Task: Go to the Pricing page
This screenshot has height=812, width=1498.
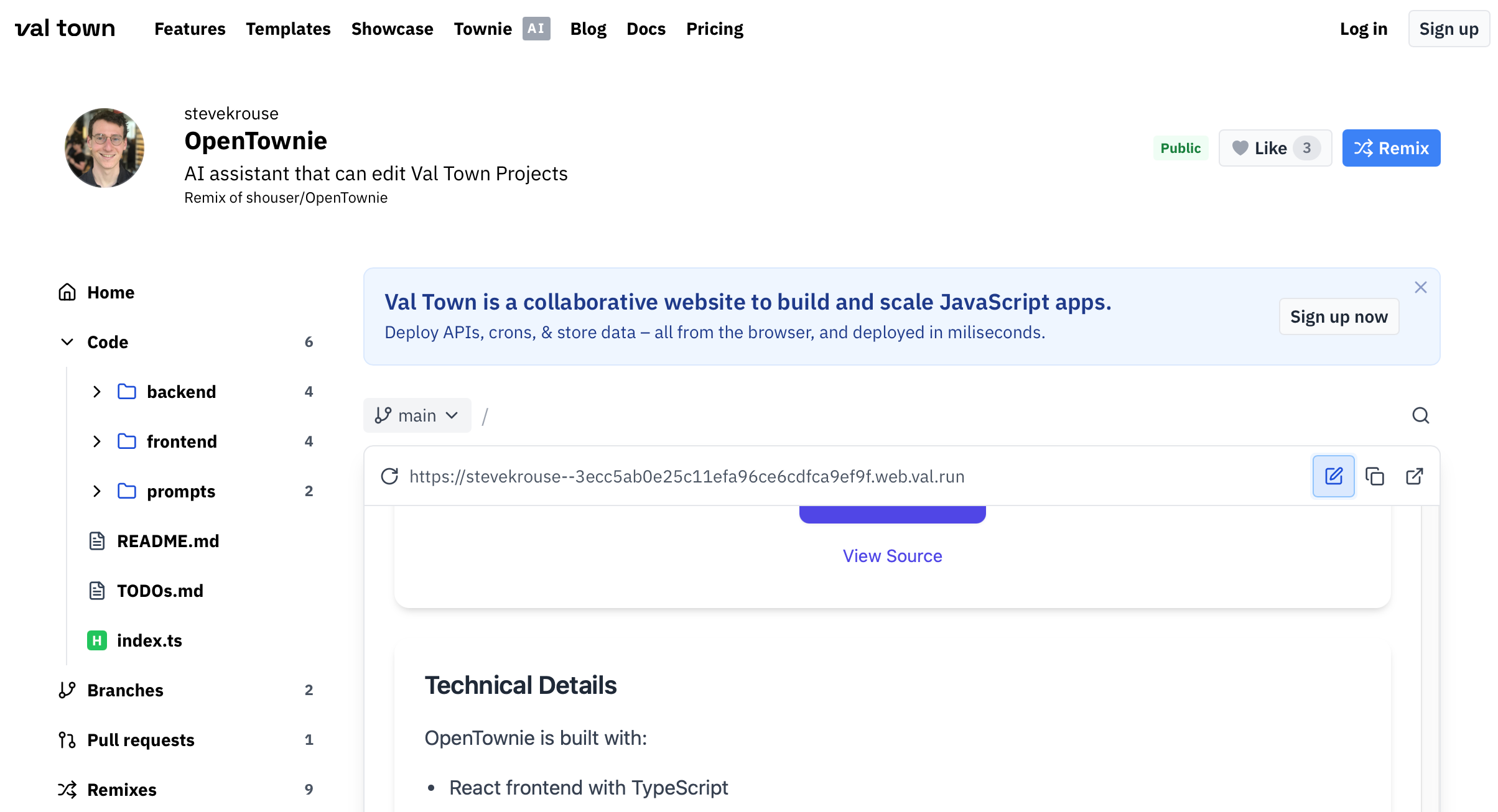Action: [714, 29]
